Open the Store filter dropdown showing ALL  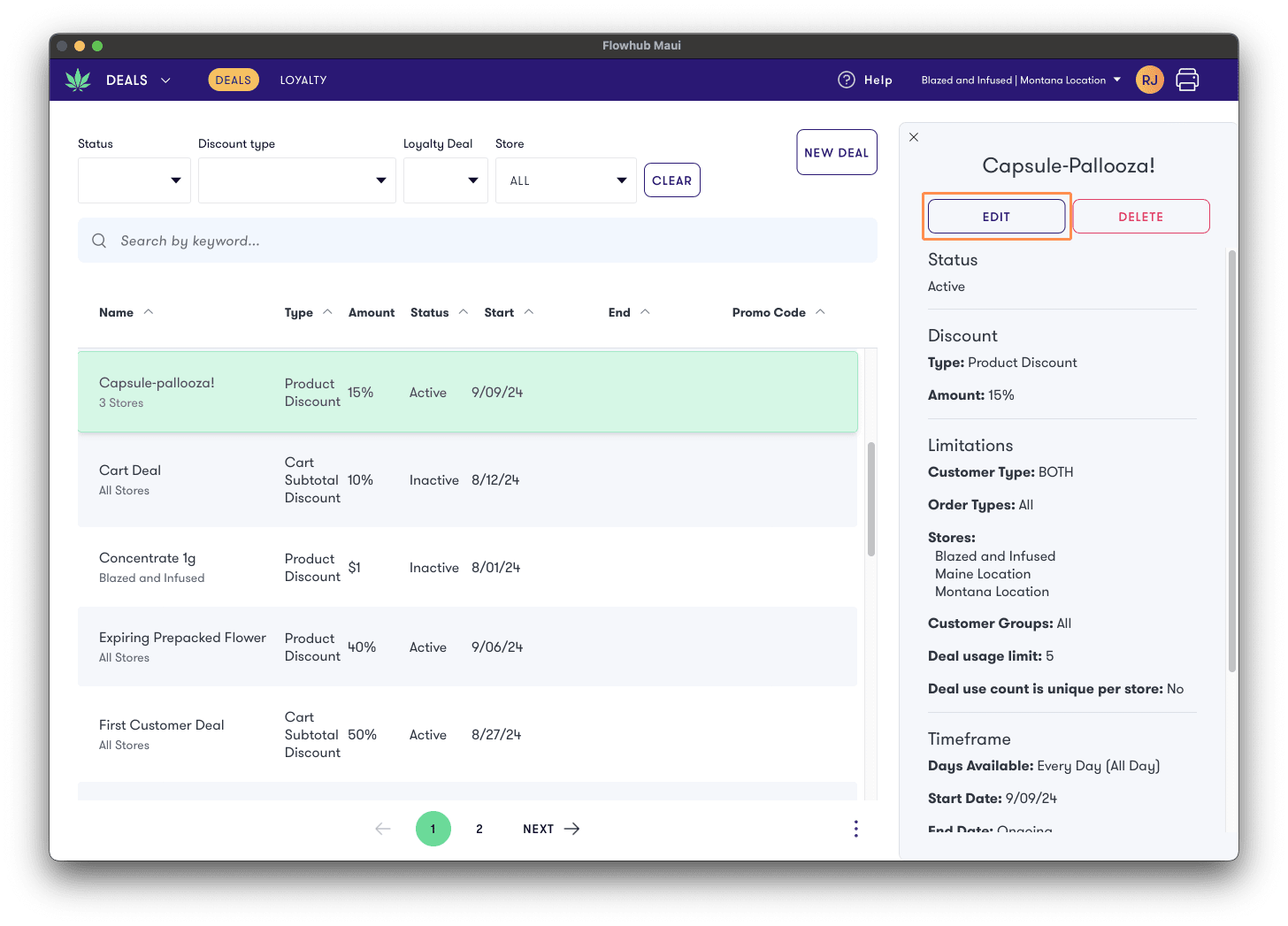(x=566, y=180)
